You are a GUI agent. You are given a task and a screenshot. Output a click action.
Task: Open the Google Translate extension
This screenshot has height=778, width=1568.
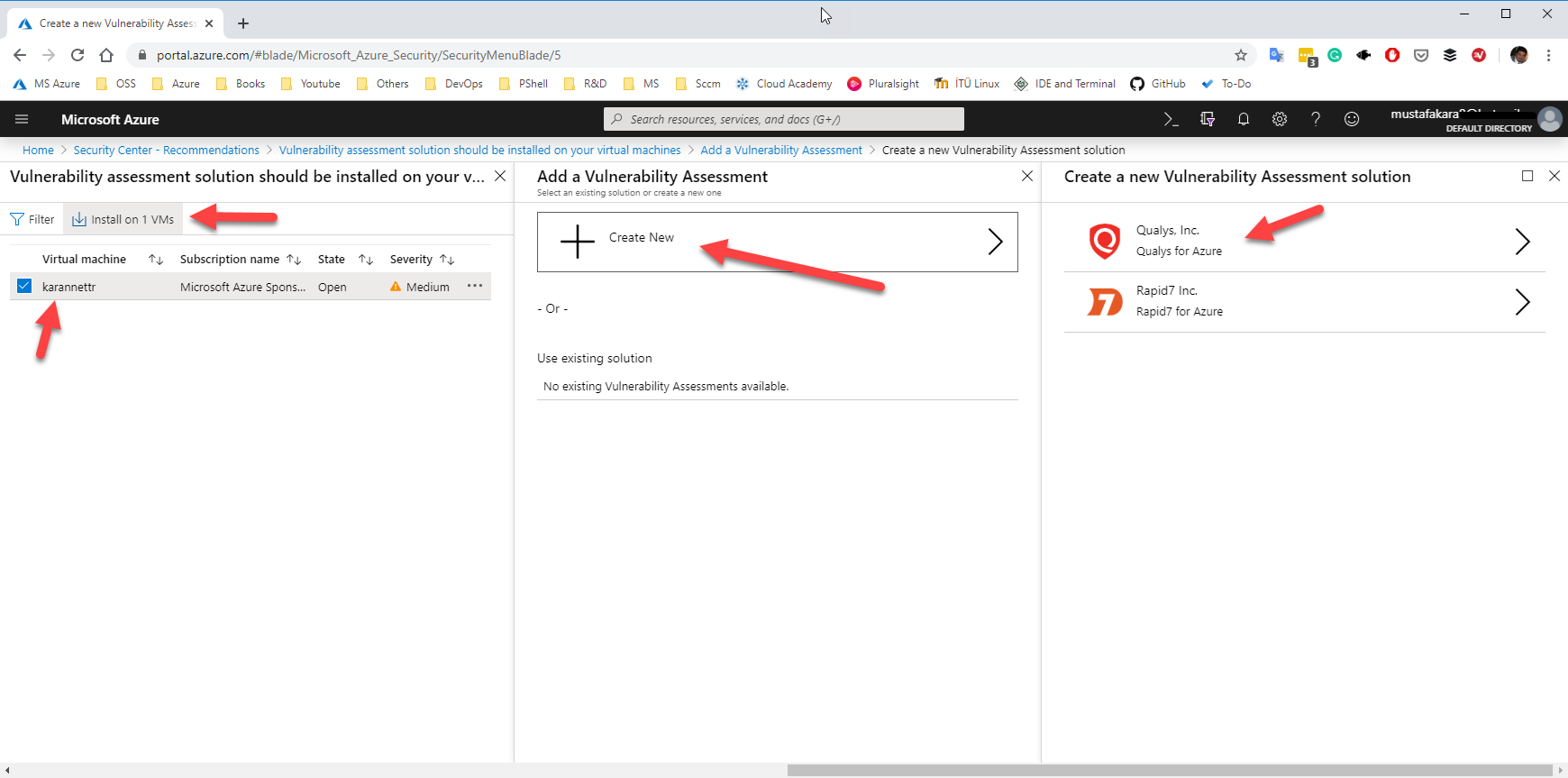(1276, 55)
